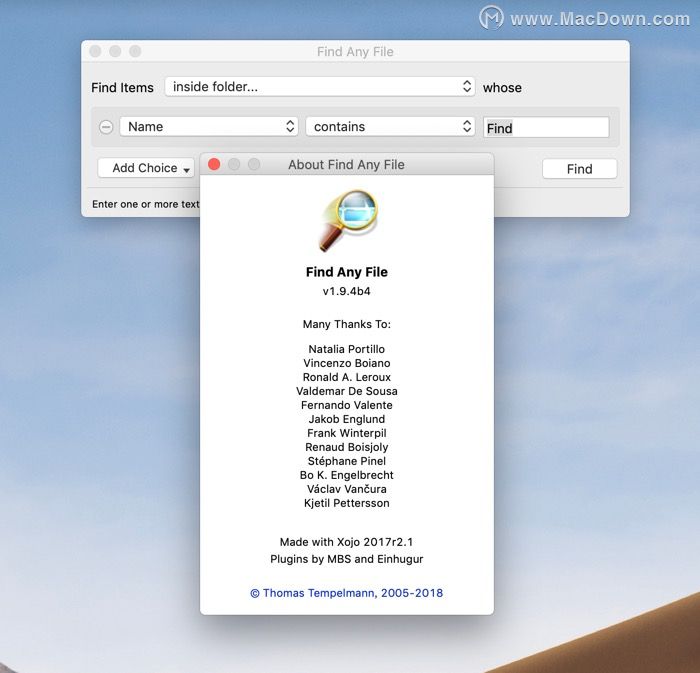Click the name Bo K. Engelbrecht

pyautogui.click(x=346, y=475)
